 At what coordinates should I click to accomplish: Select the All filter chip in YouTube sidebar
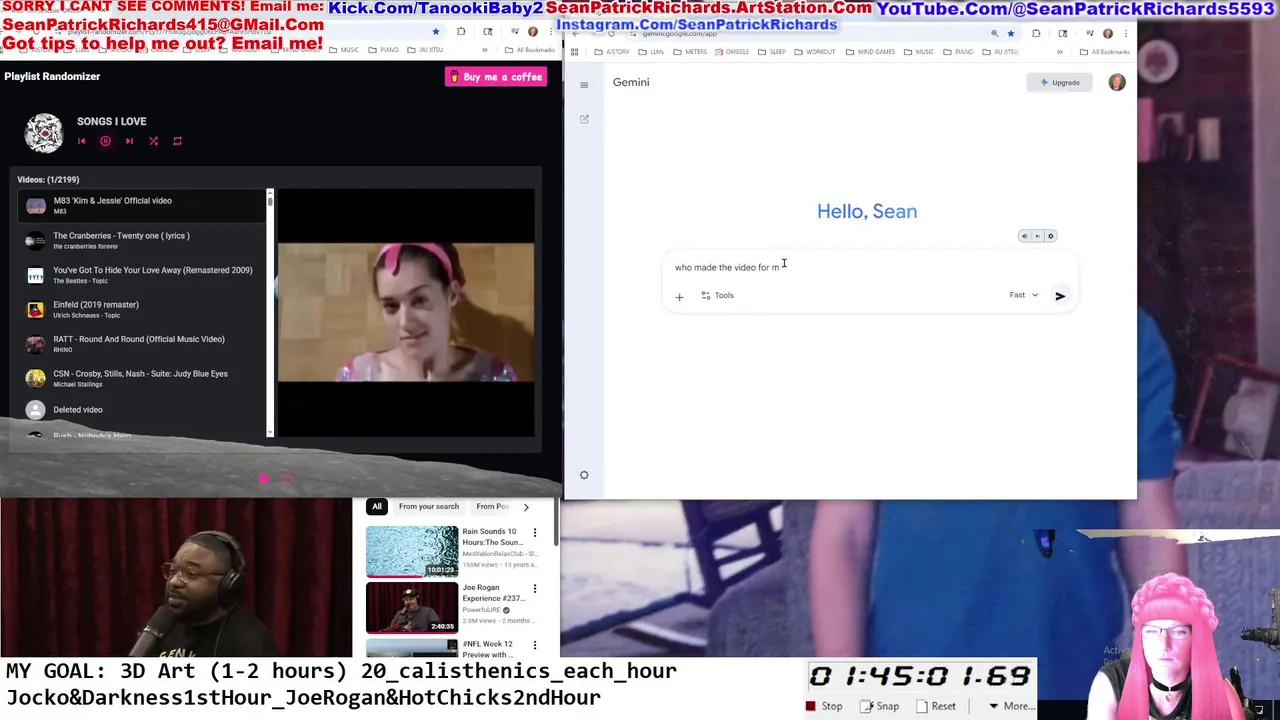[377, 507]
